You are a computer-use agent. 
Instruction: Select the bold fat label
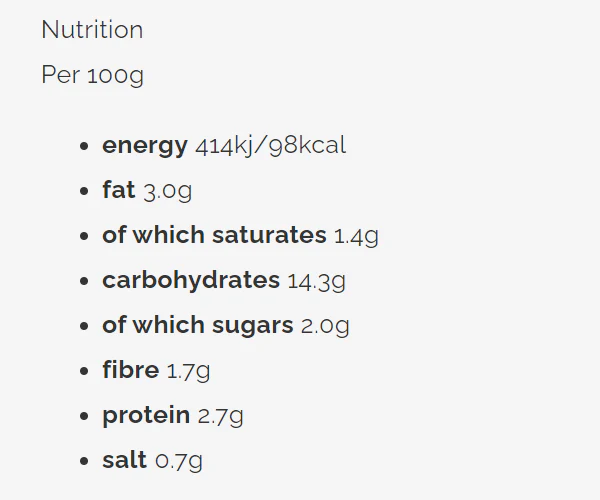tap(118, 191)
